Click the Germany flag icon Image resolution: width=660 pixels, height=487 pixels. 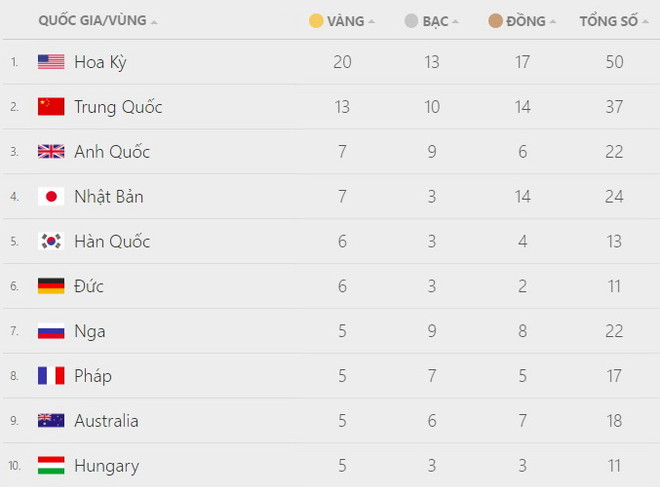click(x=51, y=286)
